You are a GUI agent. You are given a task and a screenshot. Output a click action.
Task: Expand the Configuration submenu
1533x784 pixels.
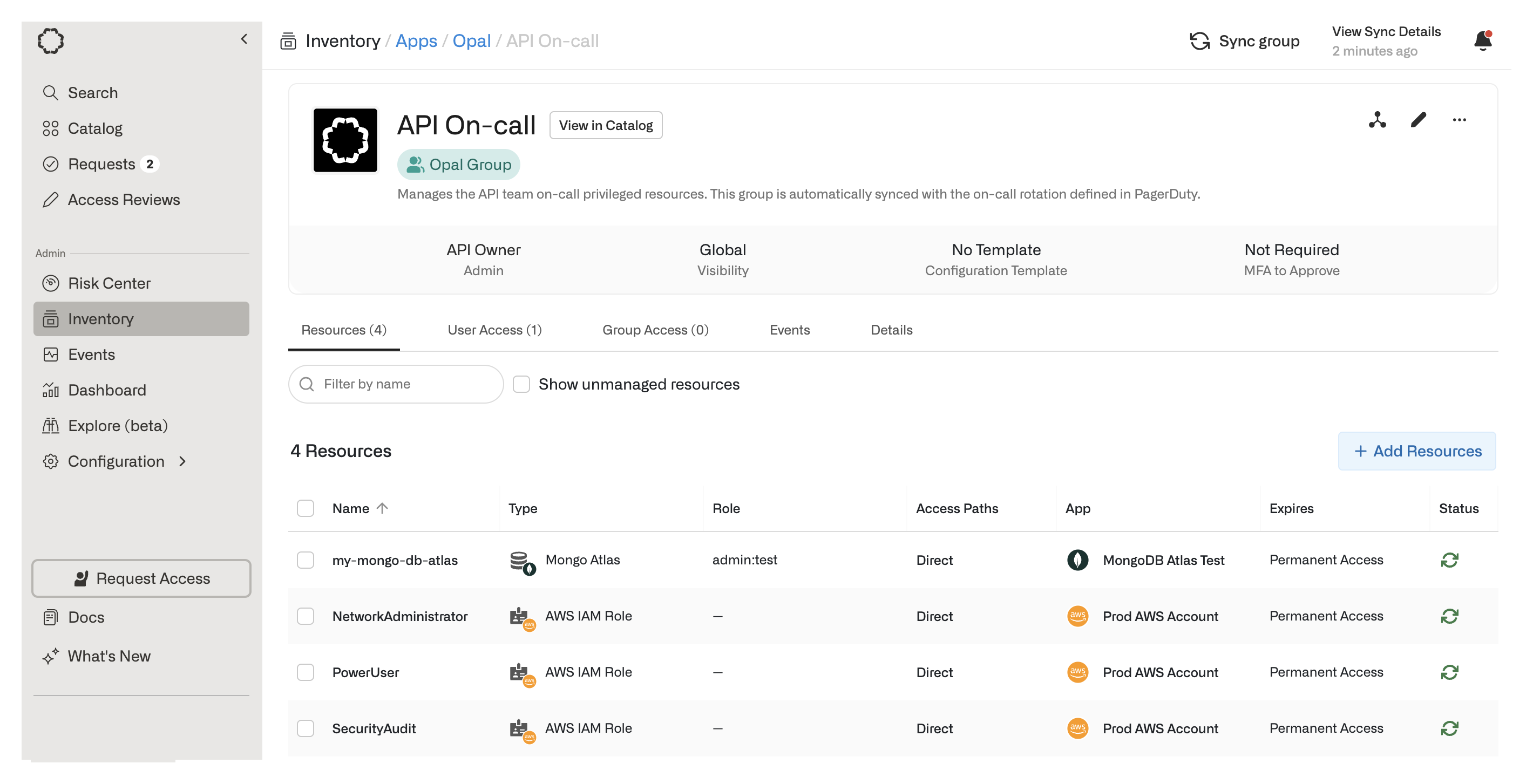click(182, 461)
